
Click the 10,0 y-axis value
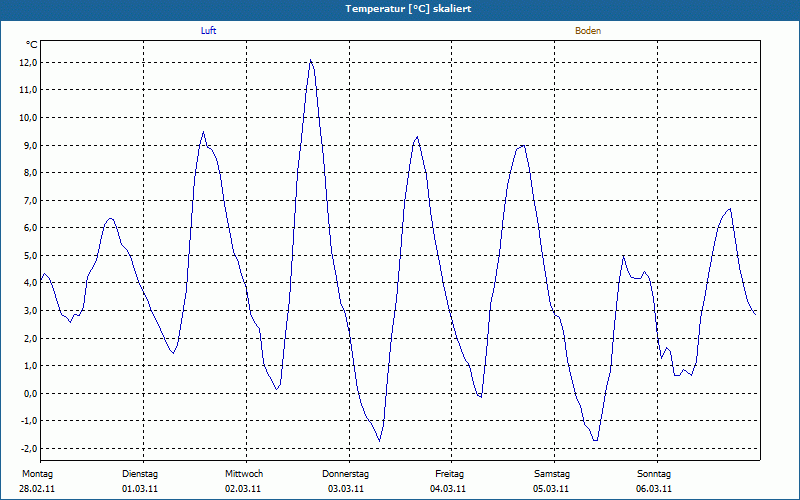28,117
